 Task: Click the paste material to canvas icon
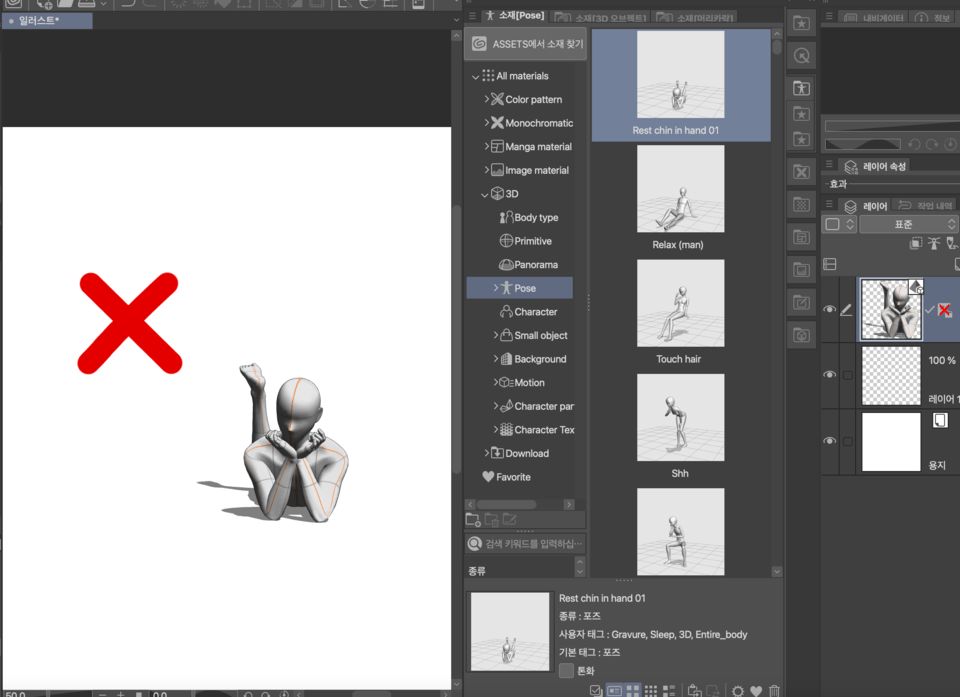pos(697,690)
